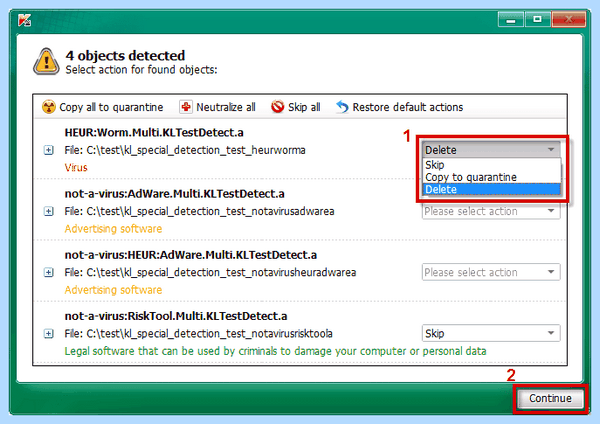
Task: Click the Continue button
Action: [x=550, y=398]
